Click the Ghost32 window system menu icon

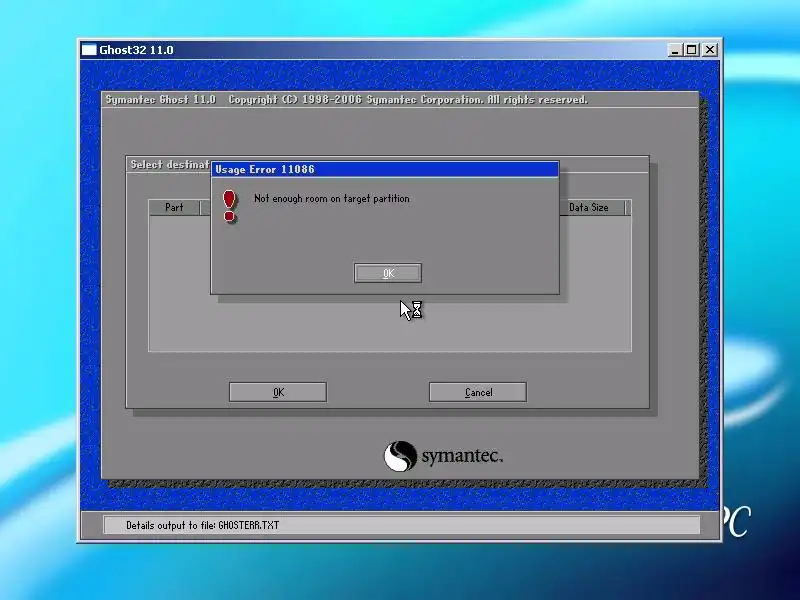click(x=89, y=49)
